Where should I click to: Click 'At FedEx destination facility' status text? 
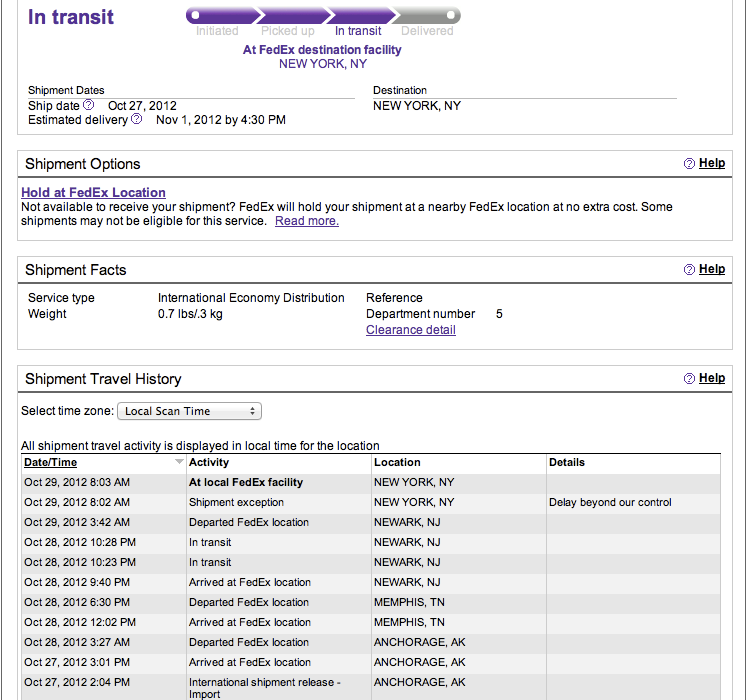pyautogui.click(x=322, y=50)
